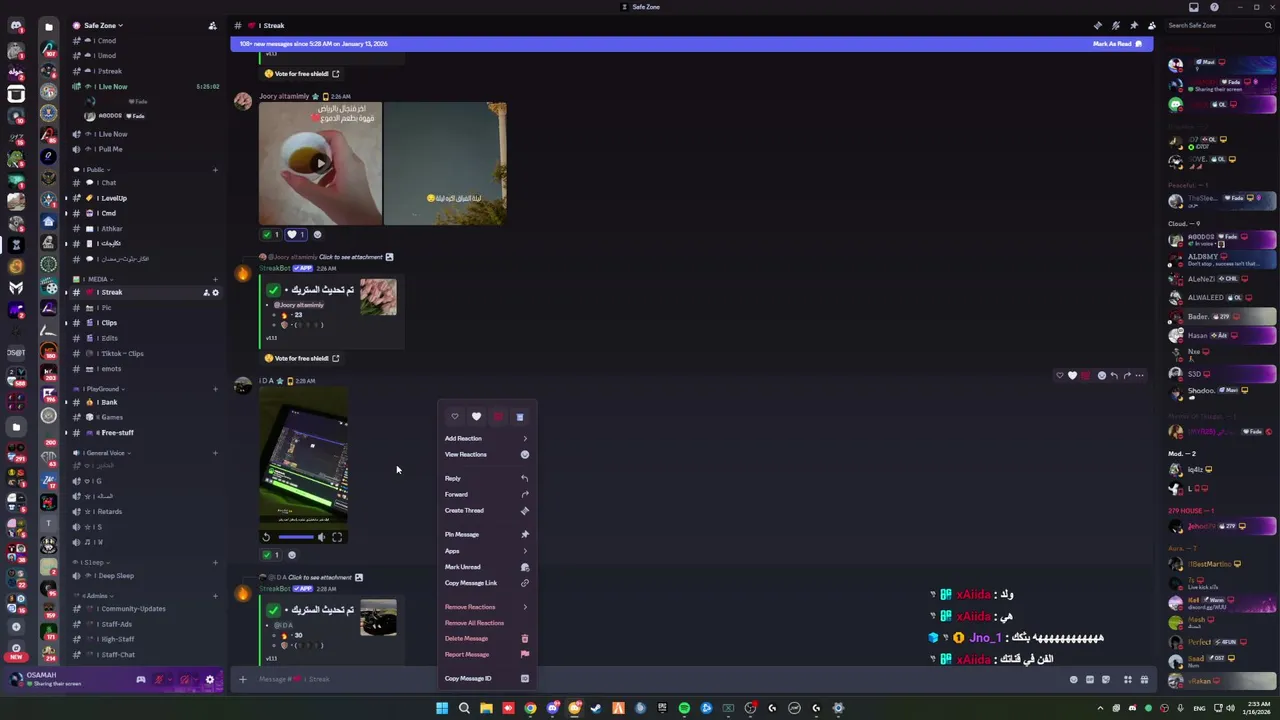Viewport: 1280px width, 720px height.
Task: Open Steam from the taskbar
Action: (x=596, y=708)
